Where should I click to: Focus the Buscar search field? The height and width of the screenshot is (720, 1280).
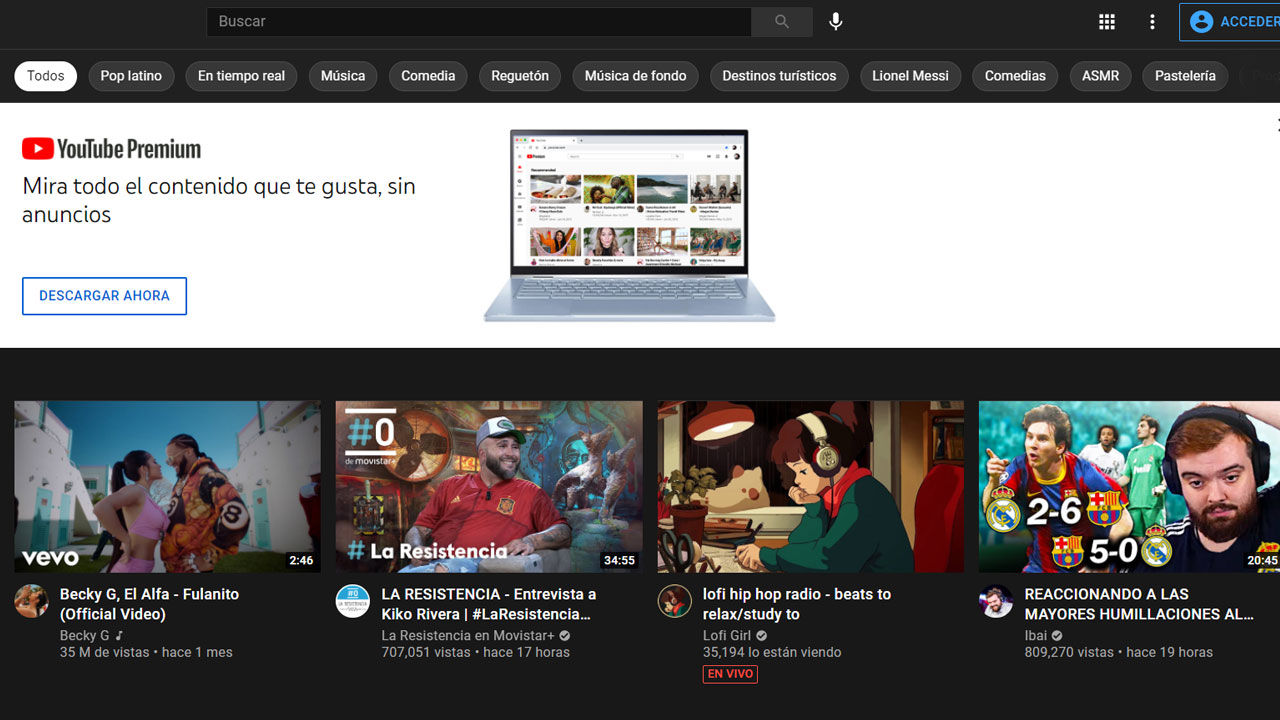[479, 22]
